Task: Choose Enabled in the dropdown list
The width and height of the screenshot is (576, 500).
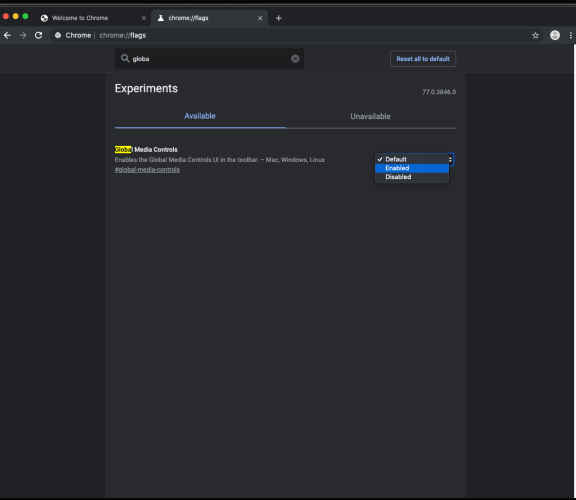Action: tap(412, 168)
